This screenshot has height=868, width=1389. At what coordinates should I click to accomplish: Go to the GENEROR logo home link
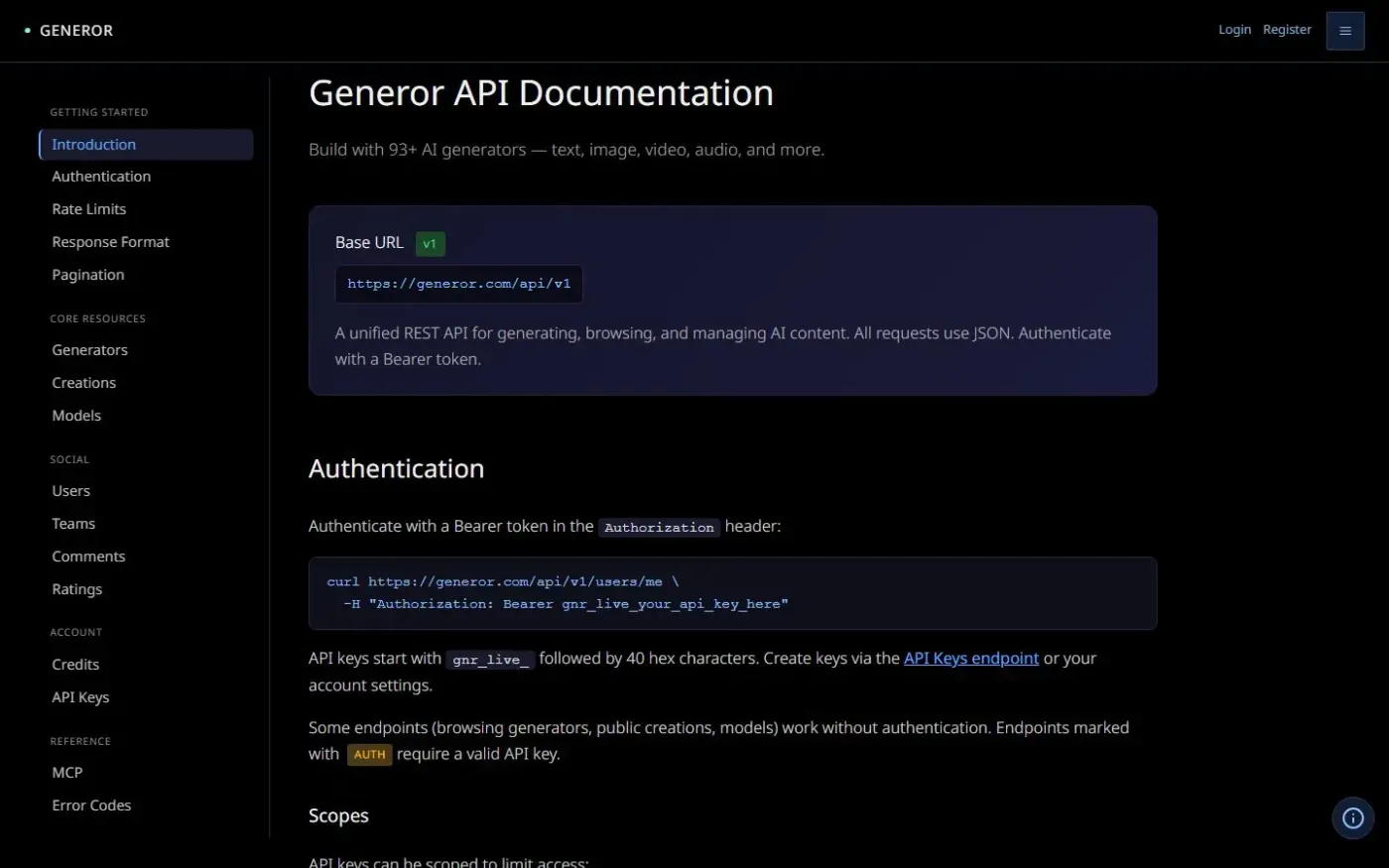pos(68,31)
